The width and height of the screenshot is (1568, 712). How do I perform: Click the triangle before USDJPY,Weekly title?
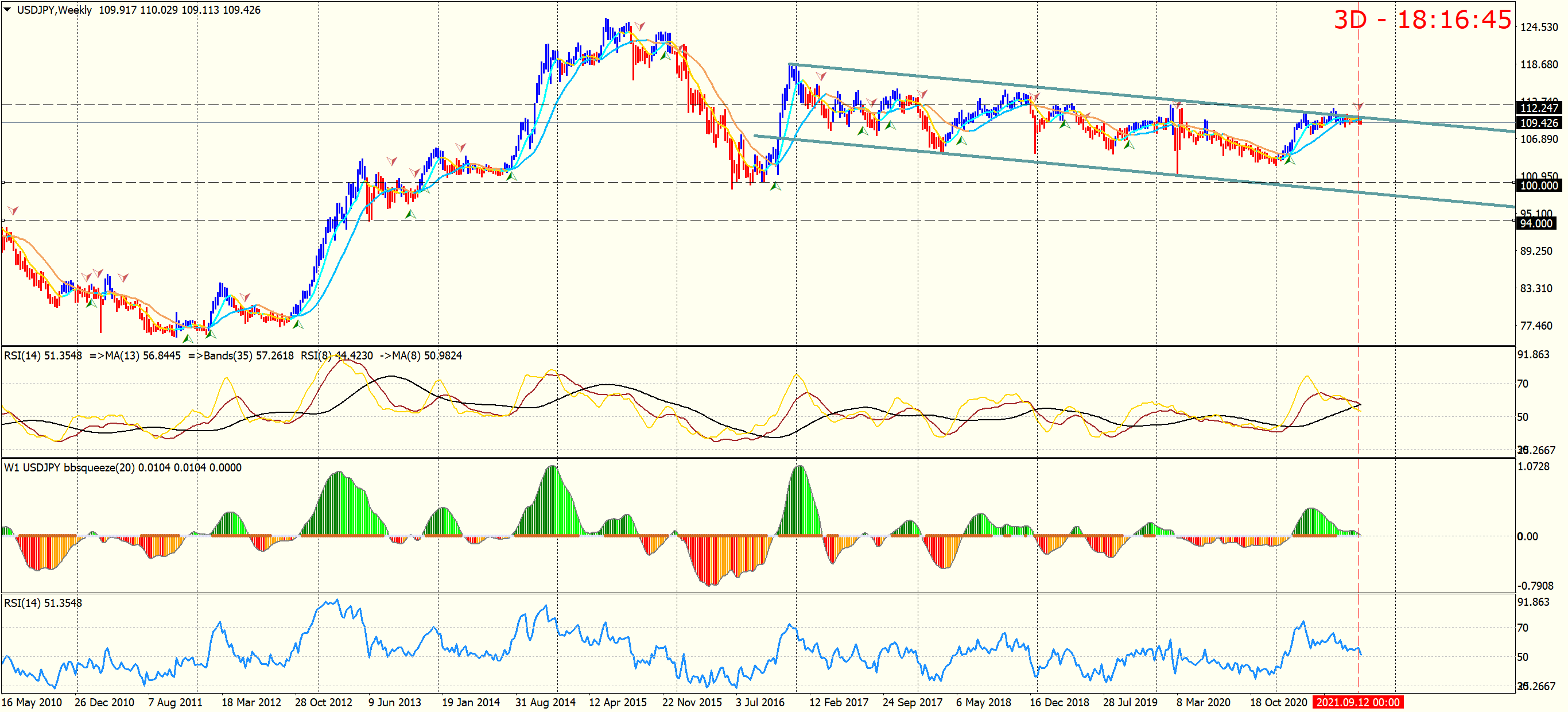7,9
